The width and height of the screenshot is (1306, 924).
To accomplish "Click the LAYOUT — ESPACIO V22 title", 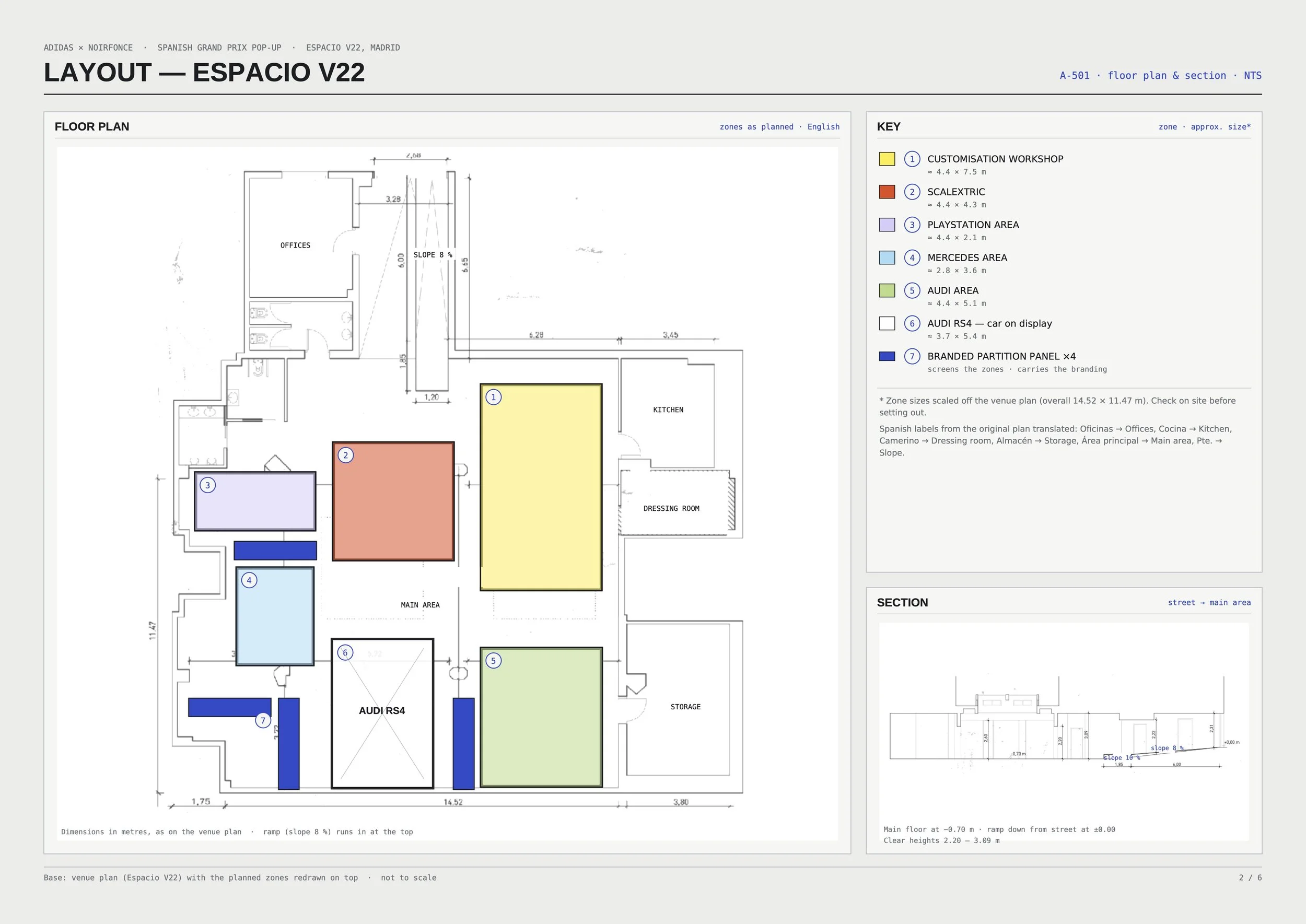I will tap(204, 72).
